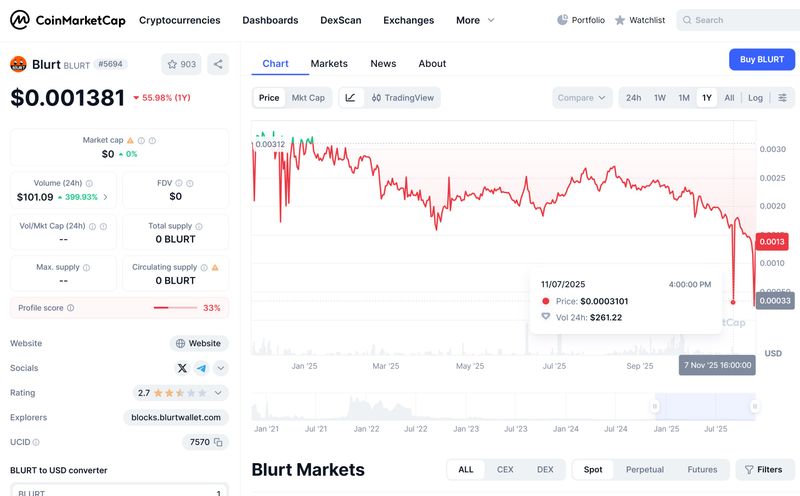This screenshot has height=496, width=800.
Task: Expand additional socials chevron
Action: pyautogui.click(x=220, y=368)
